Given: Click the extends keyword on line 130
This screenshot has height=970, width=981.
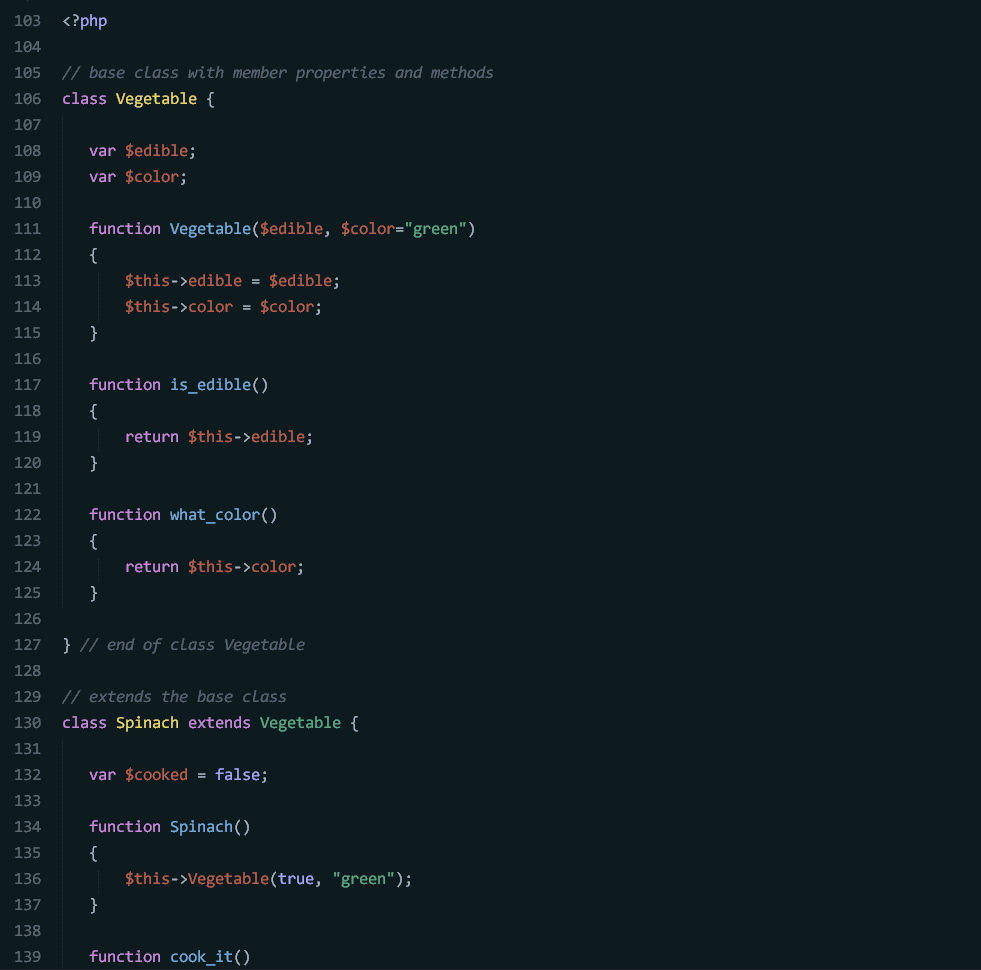Looking at the screenshot, I should pos(219,722).
